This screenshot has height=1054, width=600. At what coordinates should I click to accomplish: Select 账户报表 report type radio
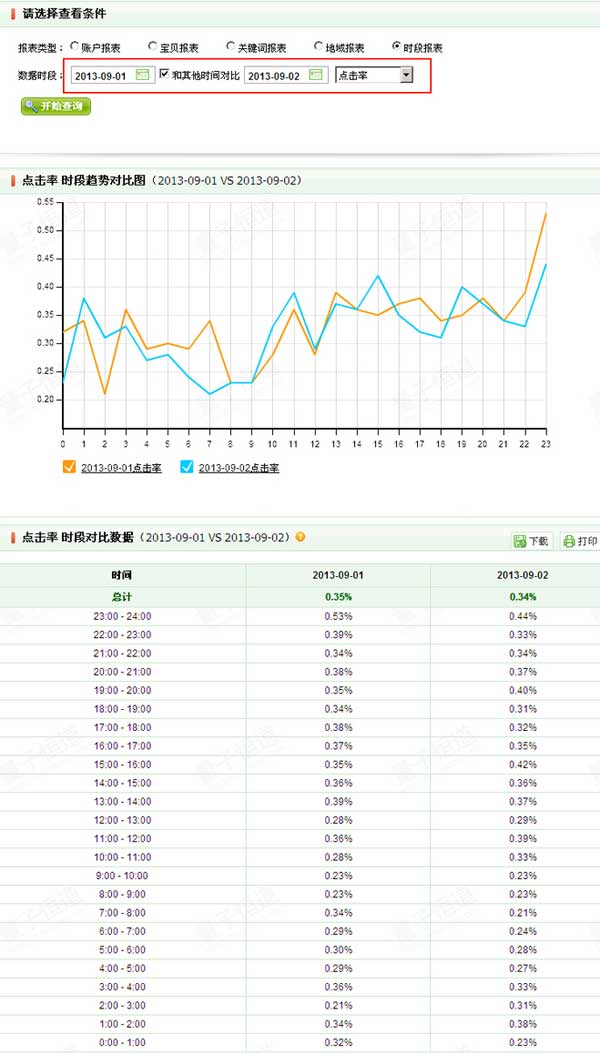[x=75, y=46]
